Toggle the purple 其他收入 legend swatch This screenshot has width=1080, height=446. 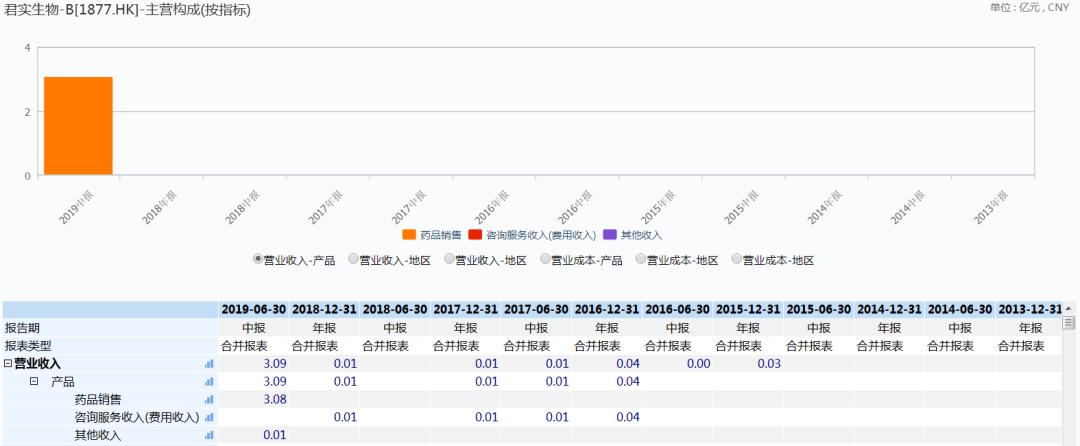point(610,235)
